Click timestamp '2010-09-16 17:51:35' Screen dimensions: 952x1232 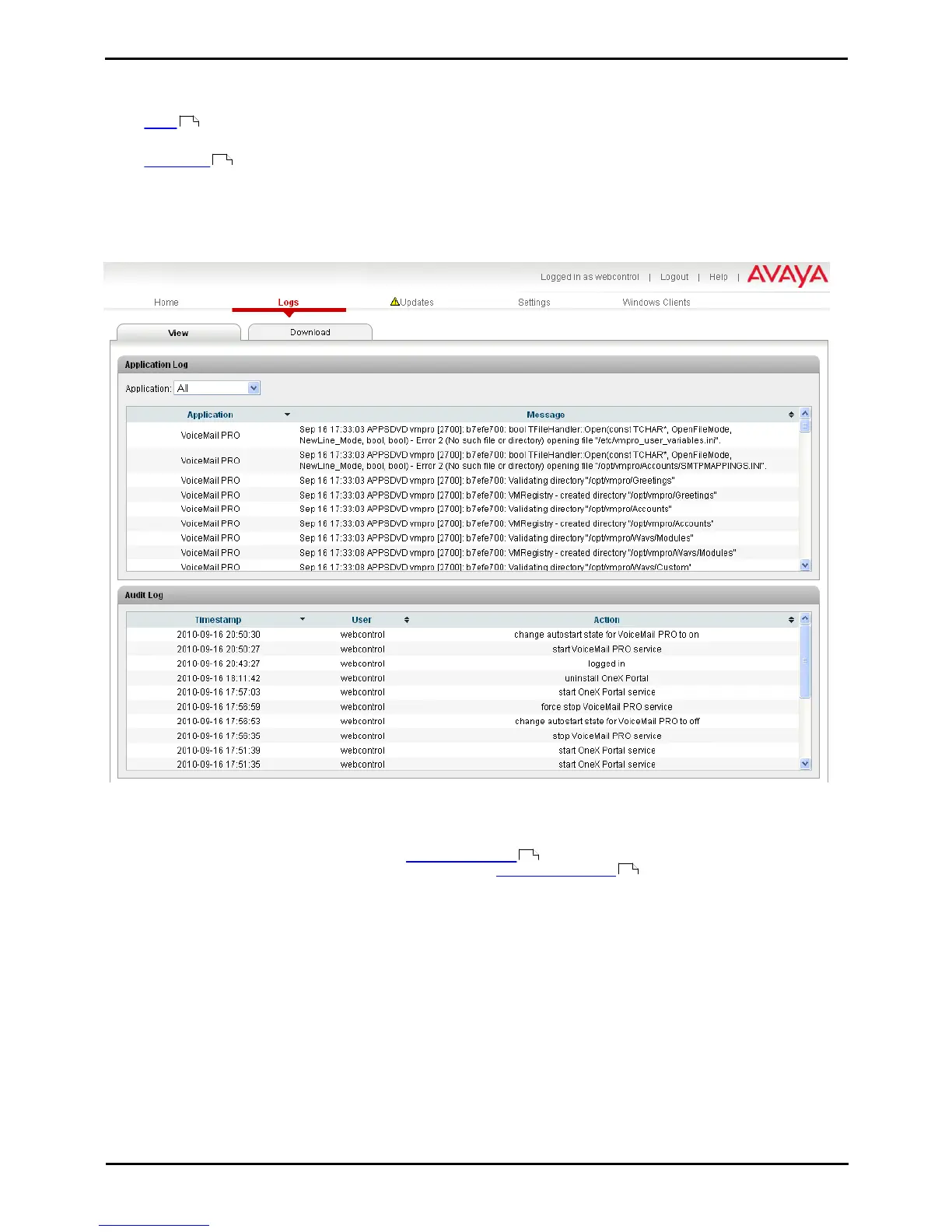(x=219, y=765)
